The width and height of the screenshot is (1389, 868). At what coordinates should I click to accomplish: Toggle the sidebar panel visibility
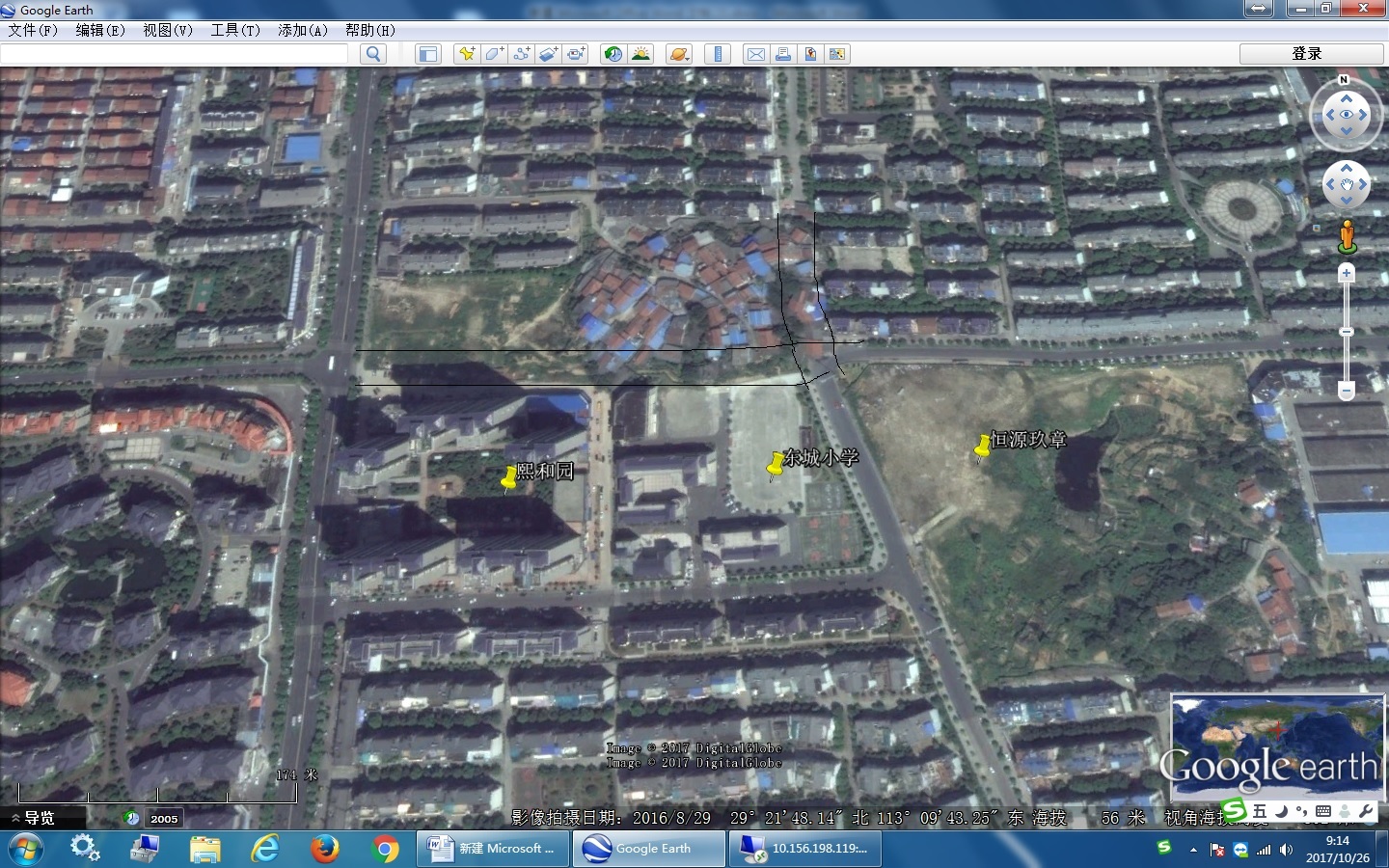[x=428, y=54]
